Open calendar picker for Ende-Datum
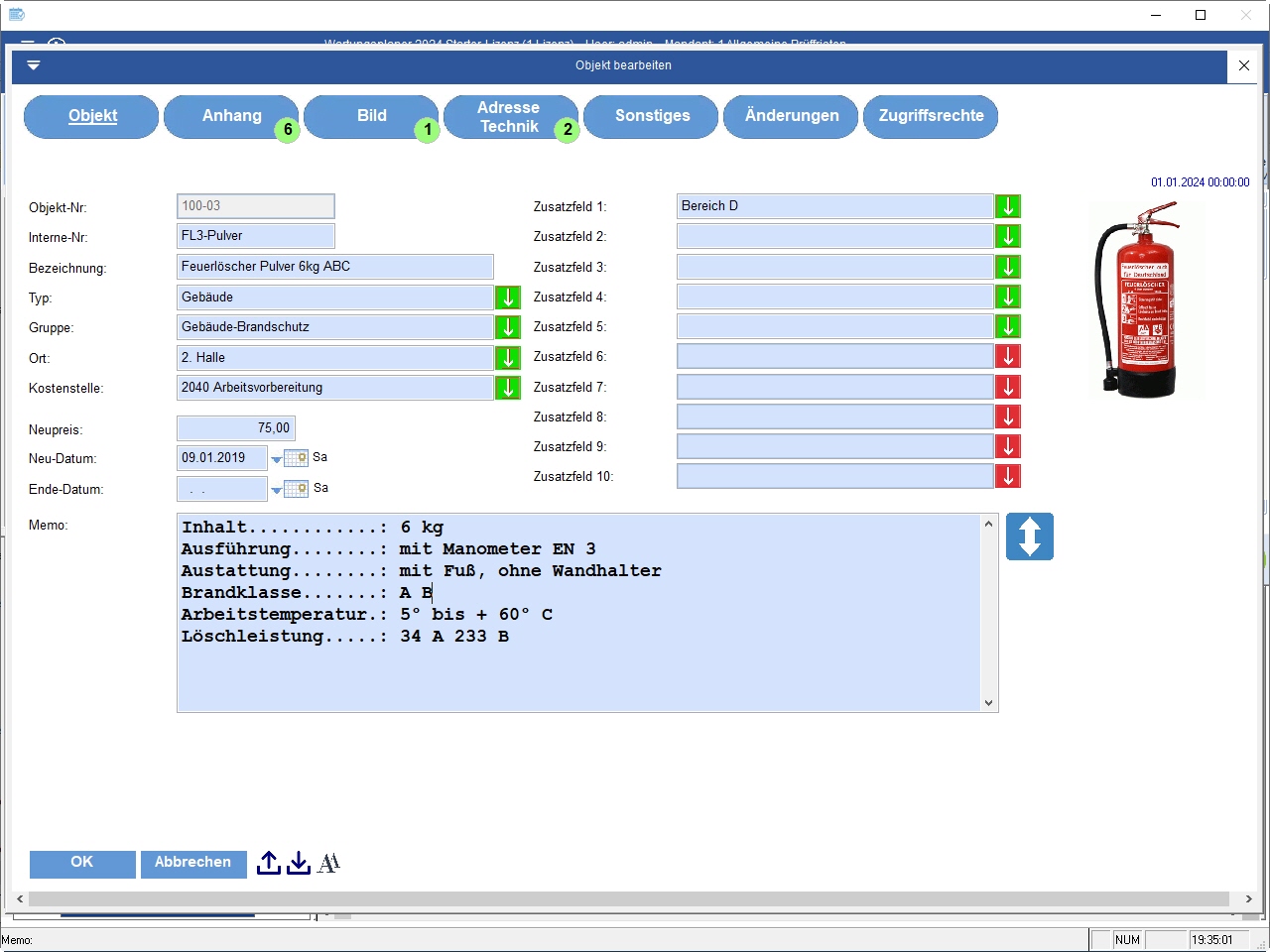This screenshot has width=1270, height=952. tap(296, 489)
